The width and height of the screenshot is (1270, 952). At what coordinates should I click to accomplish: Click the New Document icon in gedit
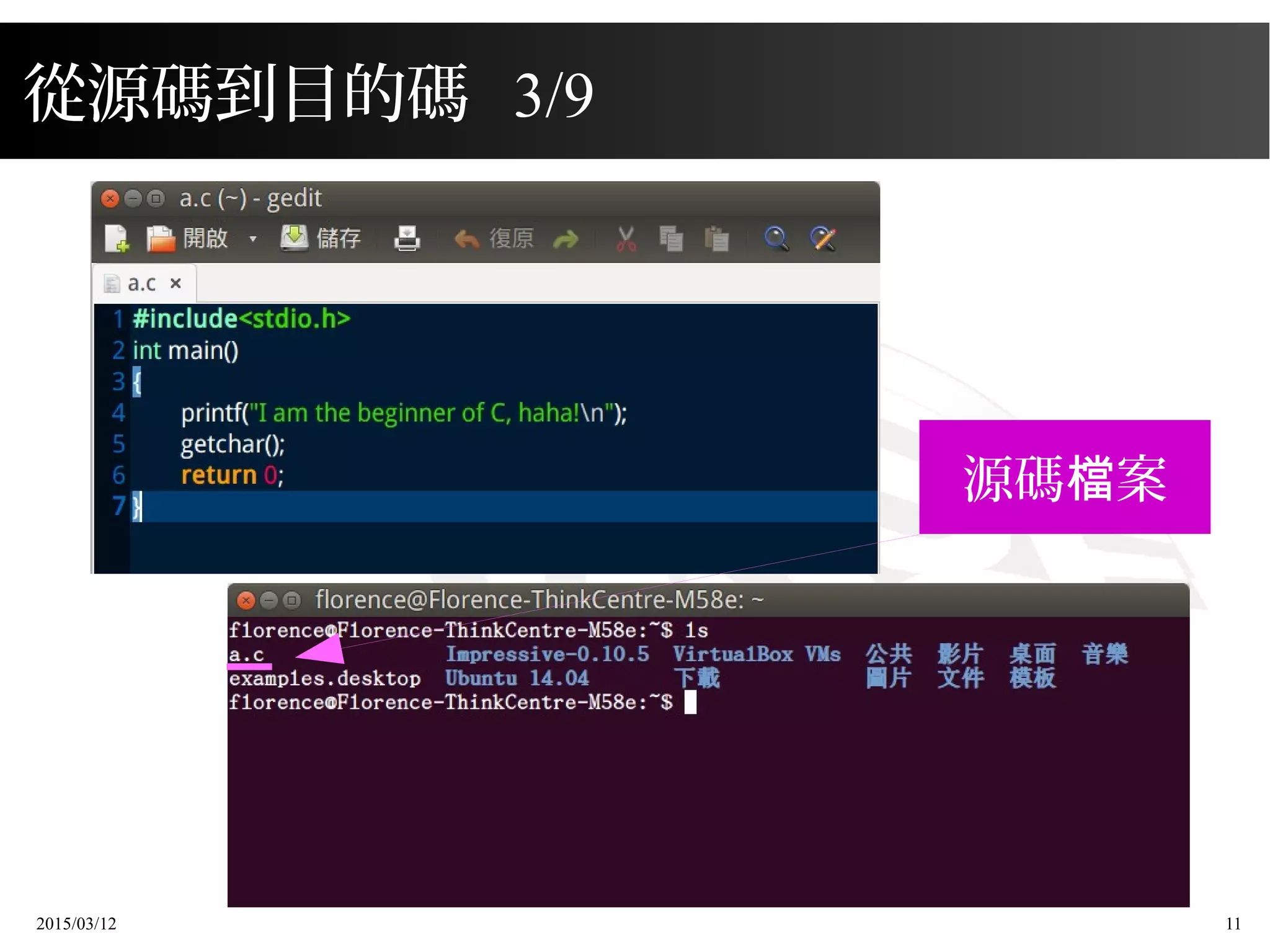[116, 238]
